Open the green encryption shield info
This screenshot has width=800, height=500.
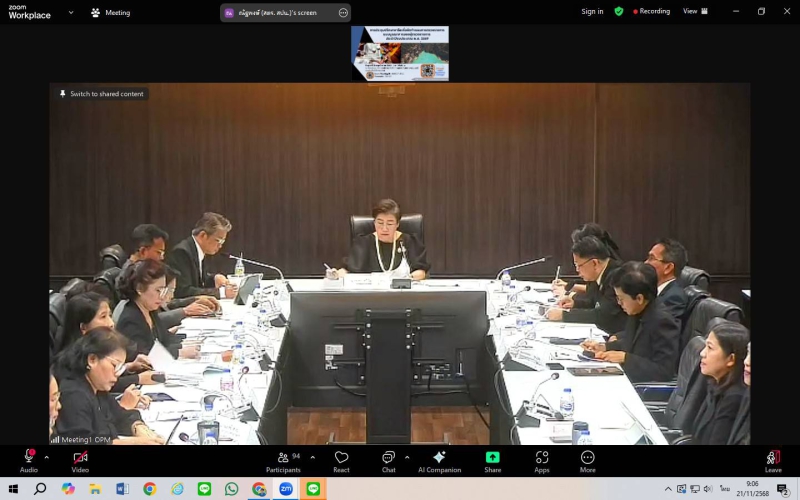tap(619, 12)
